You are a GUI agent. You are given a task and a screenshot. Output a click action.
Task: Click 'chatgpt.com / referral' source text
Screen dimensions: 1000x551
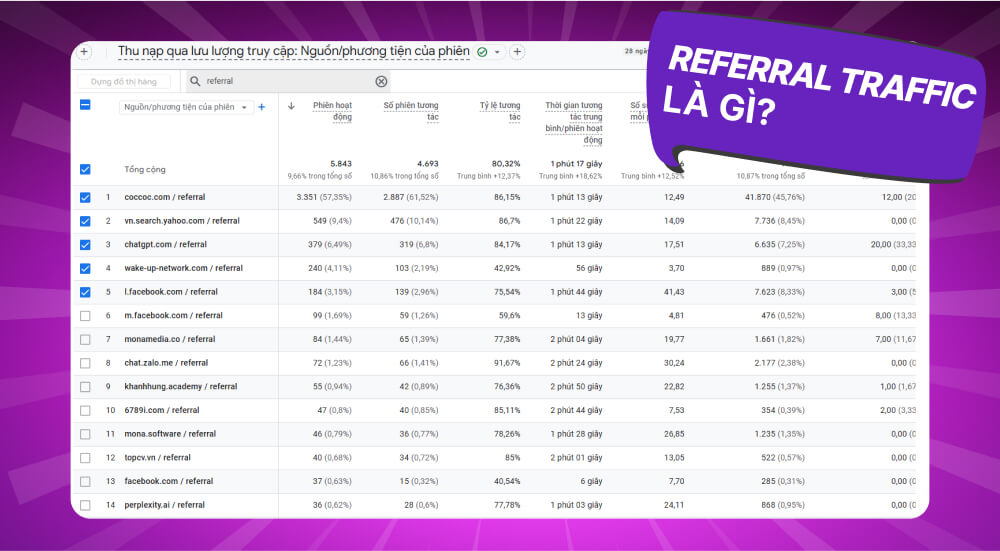166,244
